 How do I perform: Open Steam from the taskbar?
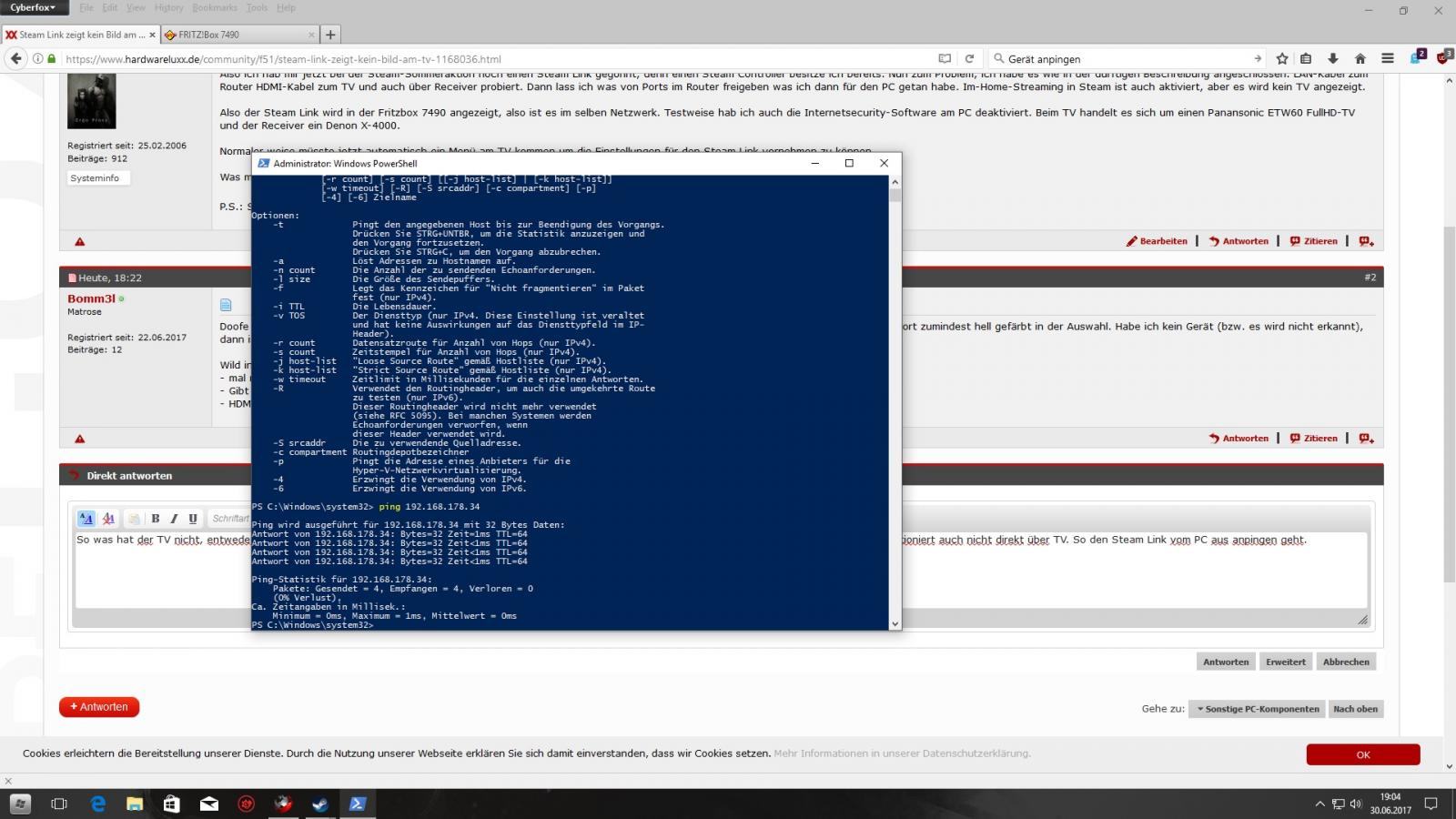pyautogui.click(x=320, y=804)
